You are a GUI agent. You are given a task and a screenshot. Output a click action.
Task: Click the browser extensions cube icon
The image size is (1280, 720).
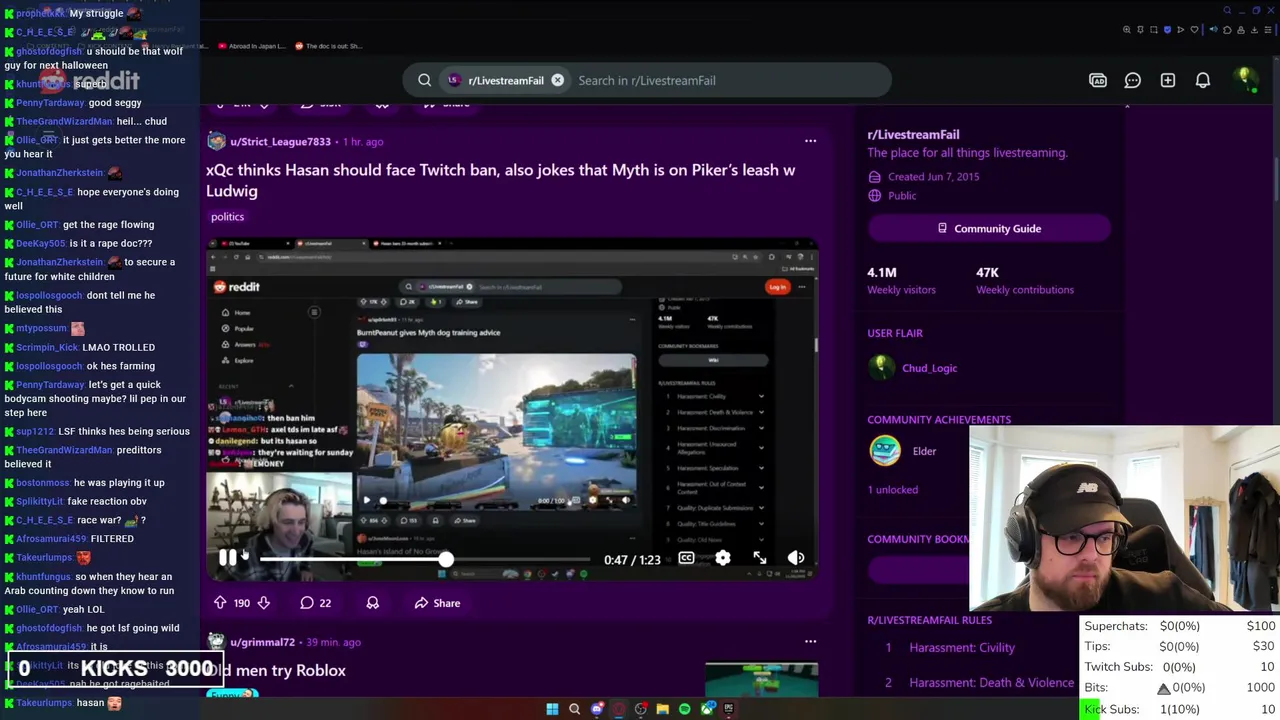(1227, 30)
